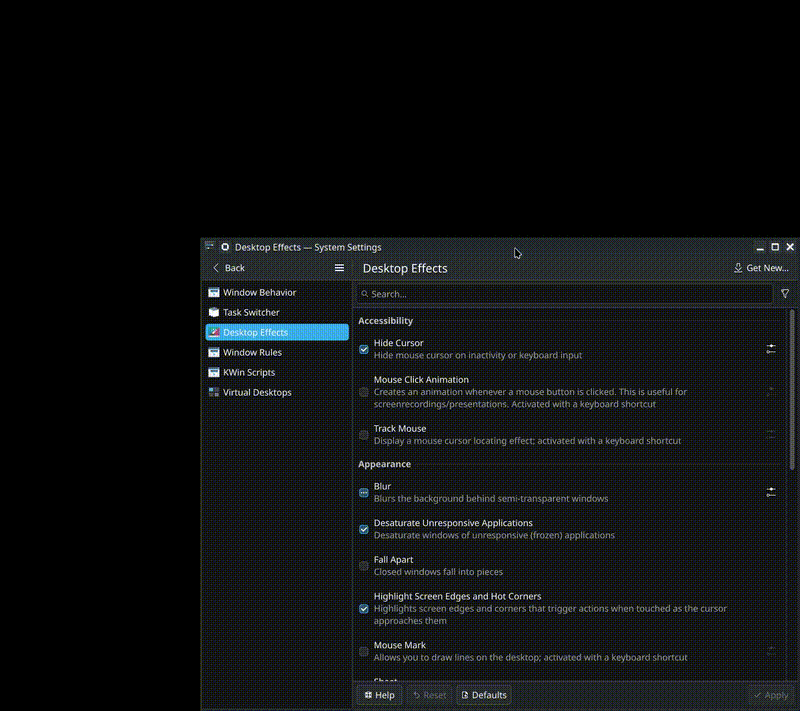Enable the Track Mouse effect checkbox
Viewport: 800px width, 711px height.
[x=364, y=435]
